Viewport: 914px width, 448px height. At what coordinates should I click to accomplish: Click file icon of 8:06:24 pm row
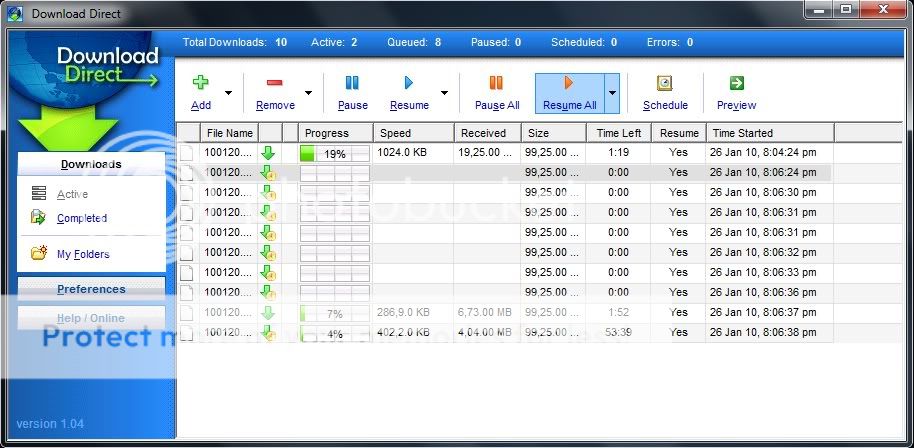187,173
